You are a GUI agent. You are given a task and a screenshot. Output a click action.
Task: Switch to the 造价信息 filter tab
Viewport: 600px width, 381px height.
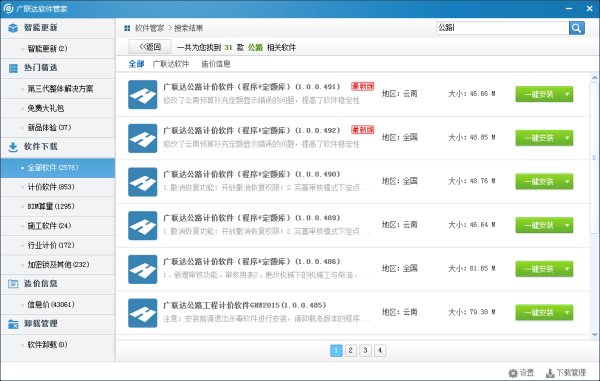(x=216, y=64)
